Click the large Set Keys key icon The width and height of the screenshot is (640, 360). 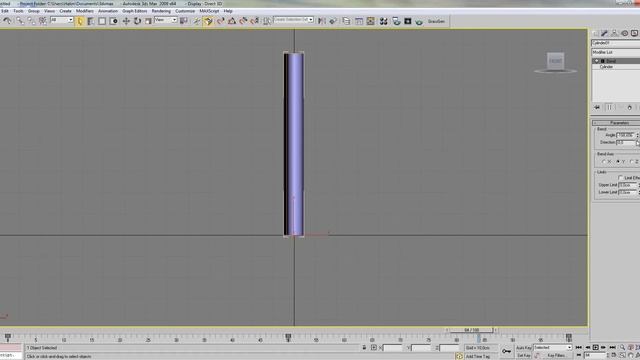pyautogui.click(x=506, y=351)
